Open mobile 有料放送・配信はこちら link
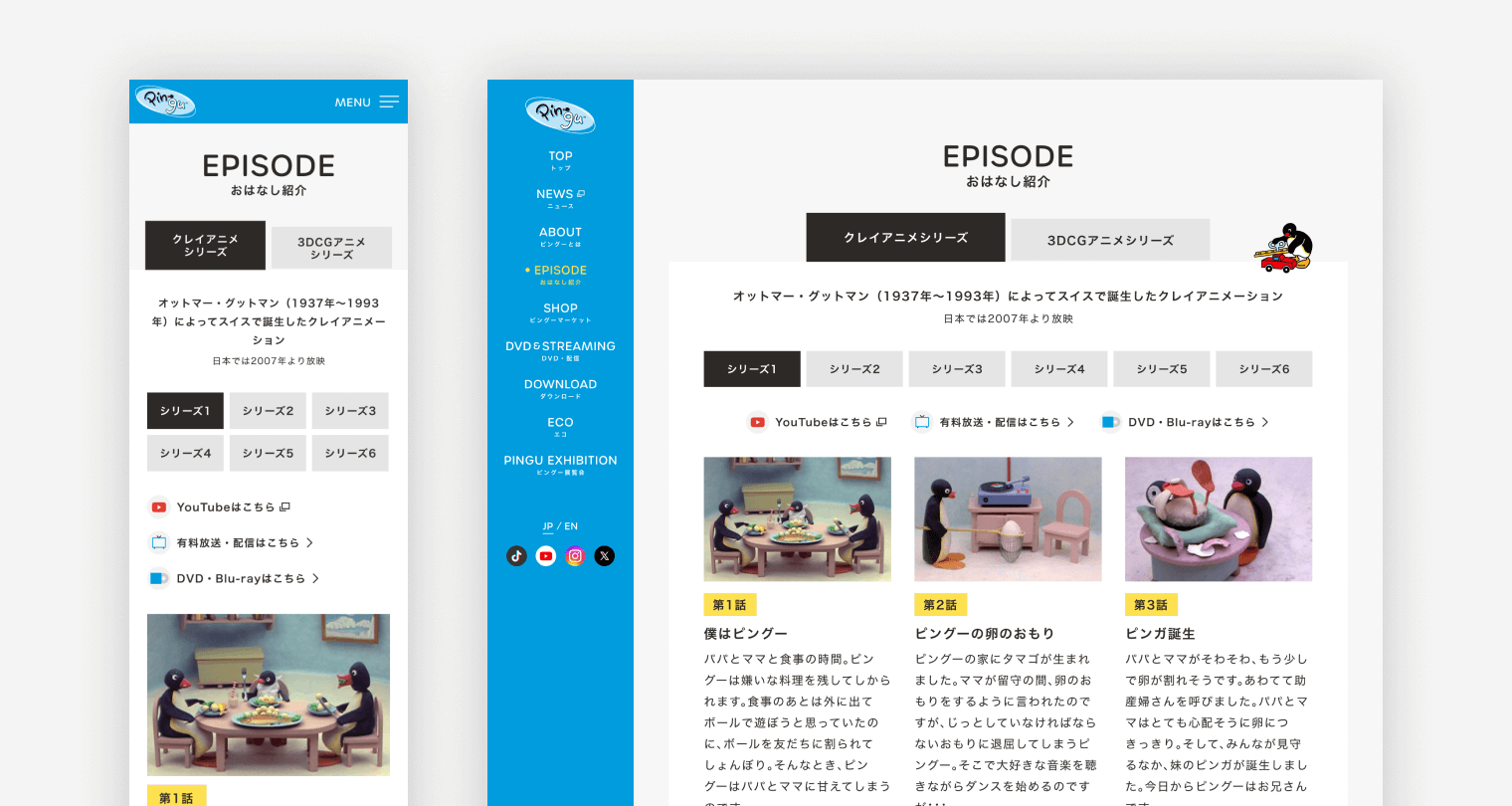This screenshot has height=806, width=1512. pos(232,543)
